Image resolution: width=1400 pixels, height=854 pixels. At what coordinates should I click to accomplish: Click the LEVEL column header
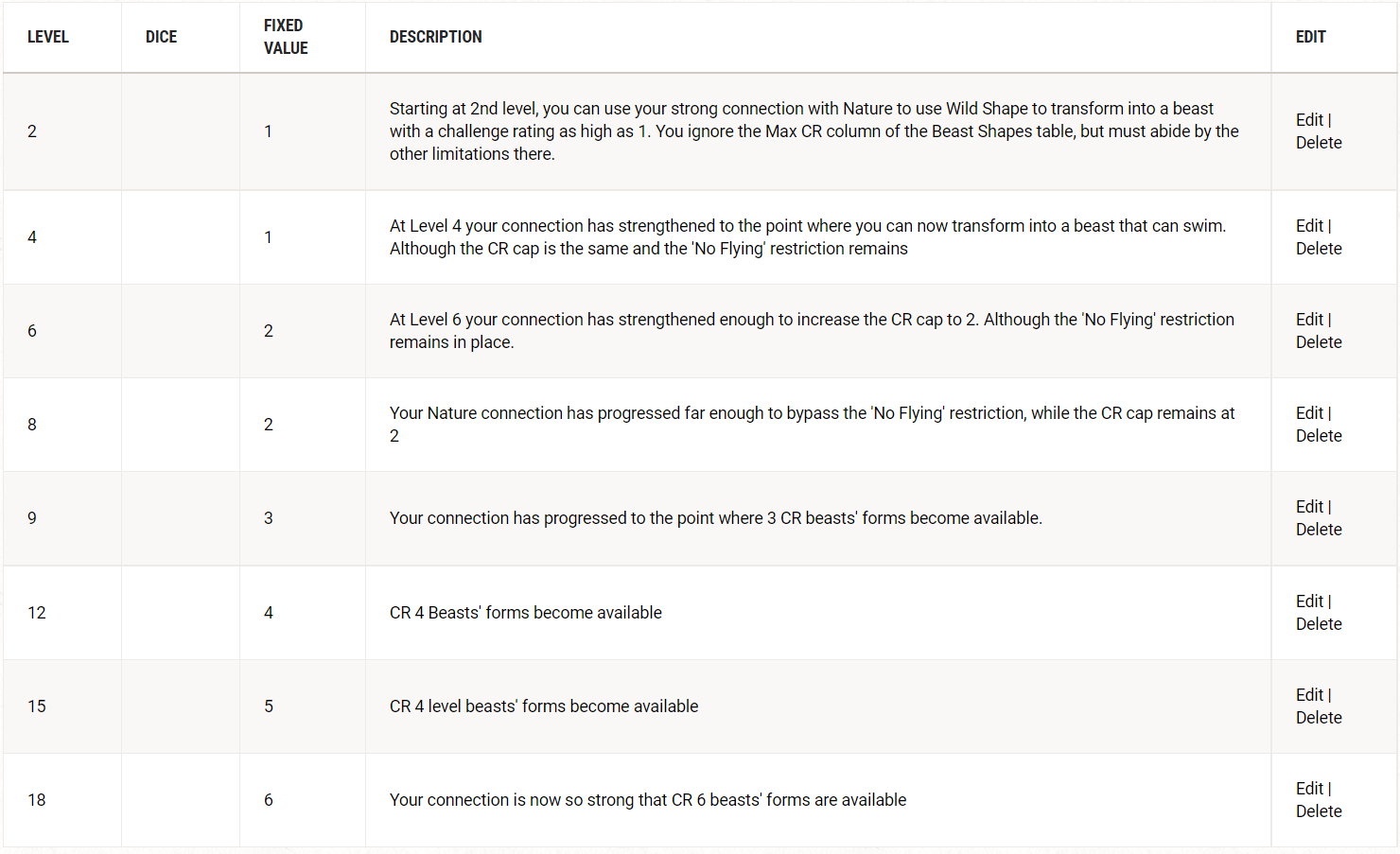click(x=48, y=37)
